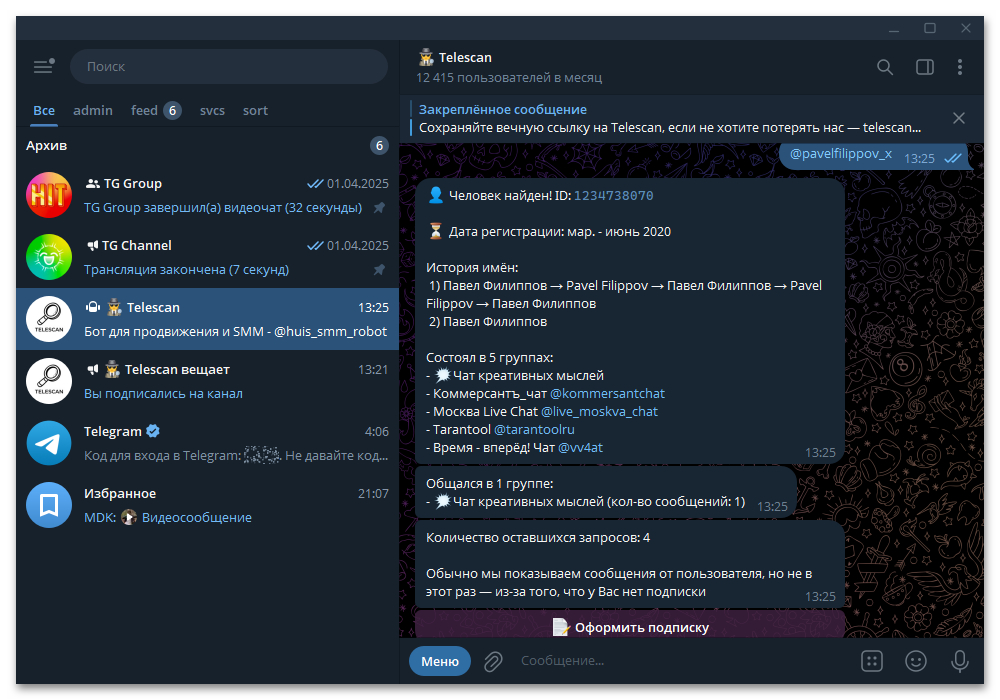Click the microphone voice message icon

(x=960, y=661)
